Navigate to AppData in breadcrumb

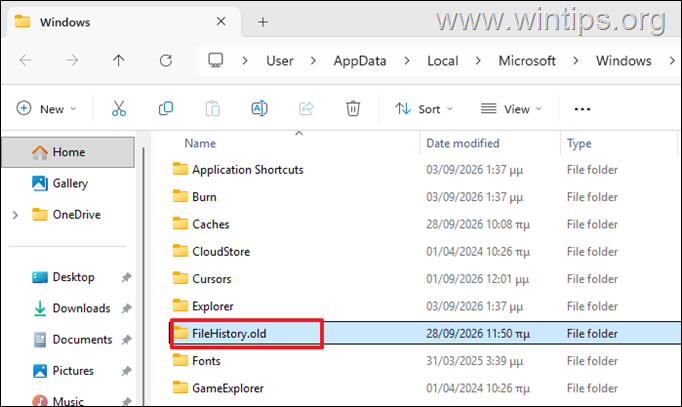pos(360,60)
